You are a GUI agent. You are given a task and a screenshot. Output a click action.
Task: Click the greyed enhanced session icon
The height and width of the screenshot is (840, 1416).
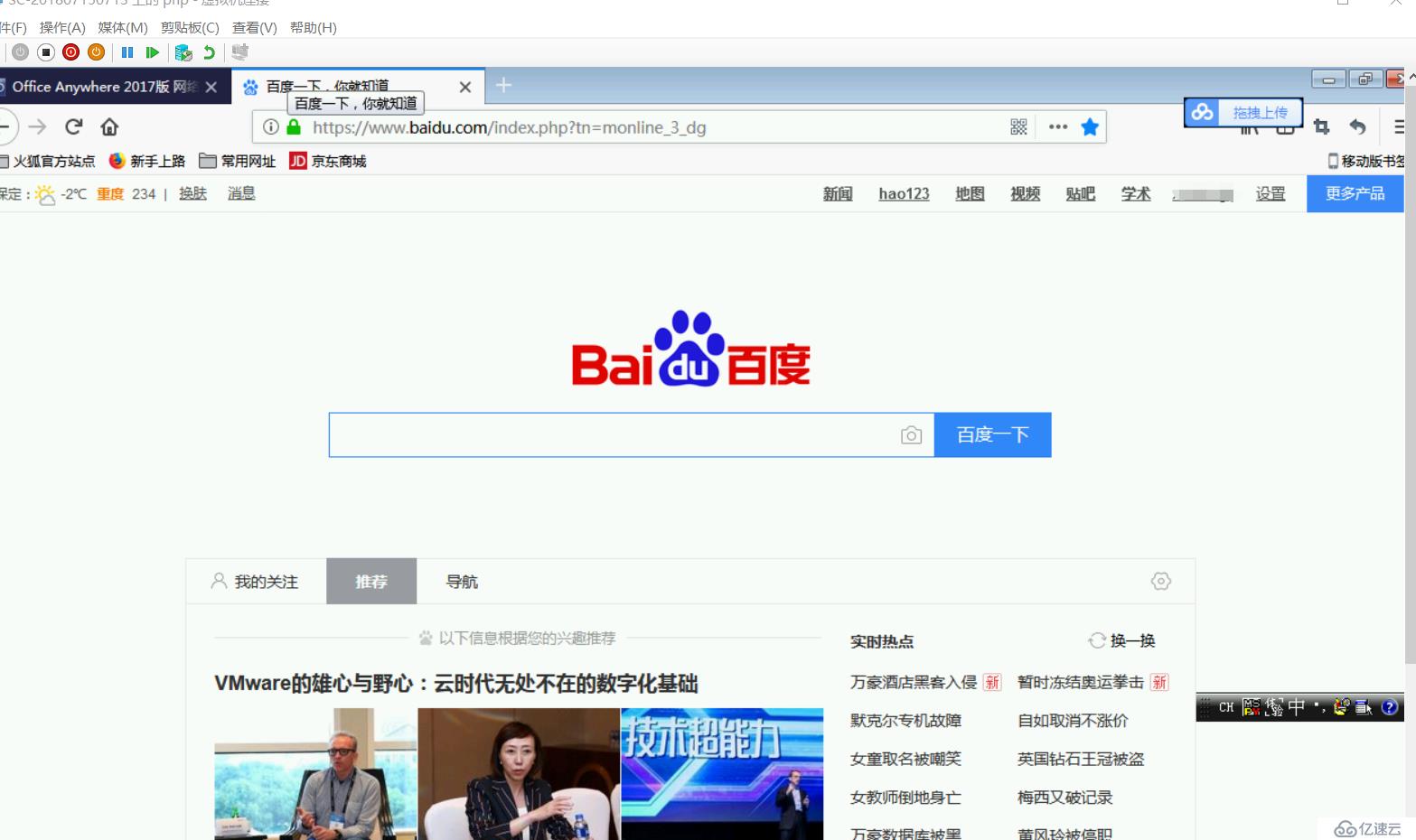coord(239,52)
